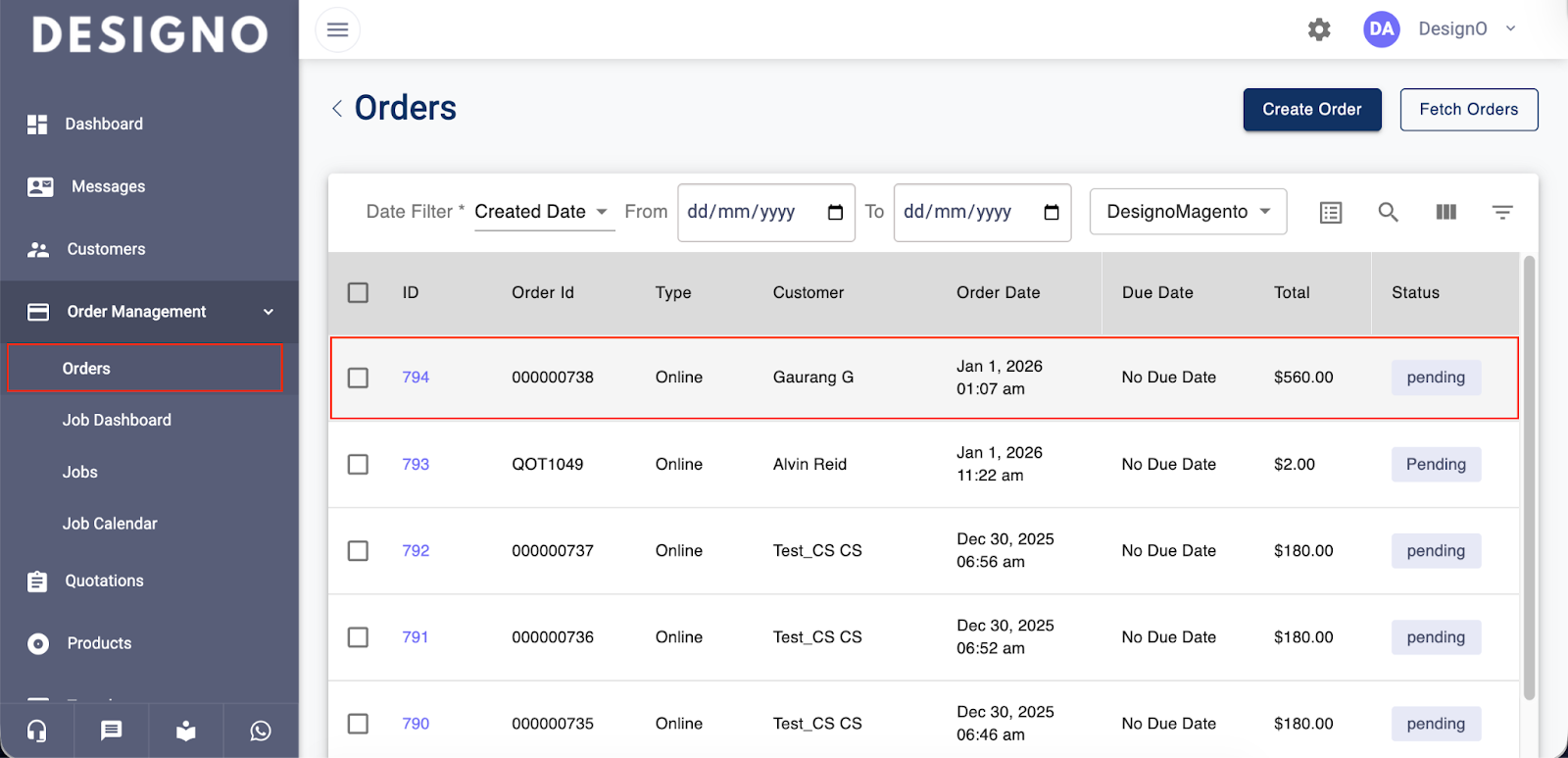Open the Created Date filter dropdown
The width and height of the screenshot is (1568, 758).
tap(544, 212)
